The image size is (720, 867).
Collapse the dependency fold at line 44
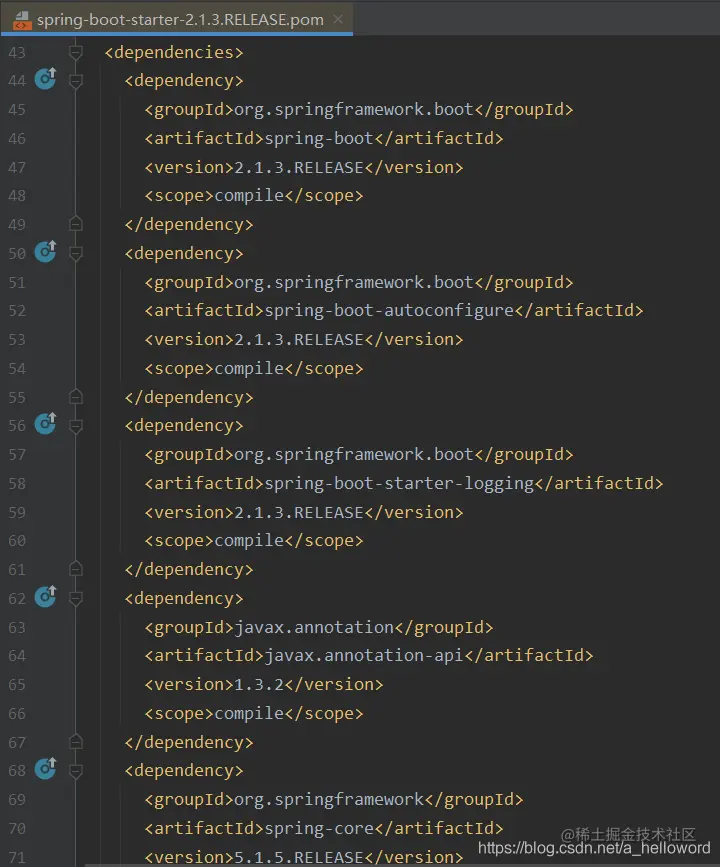click(x=76, y=81)
